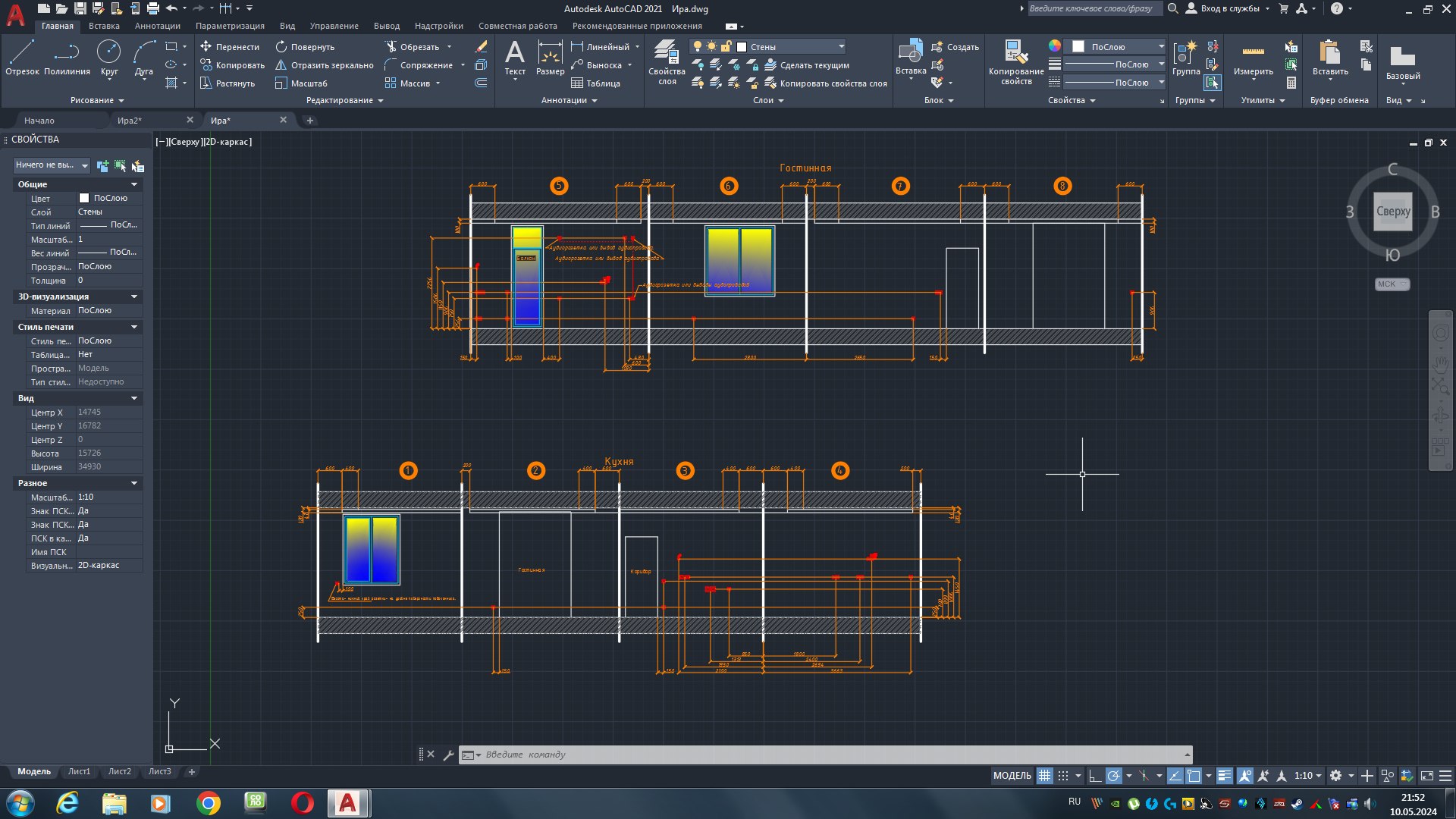Click the Таблица (Table) tool

(x=595, y=83)
